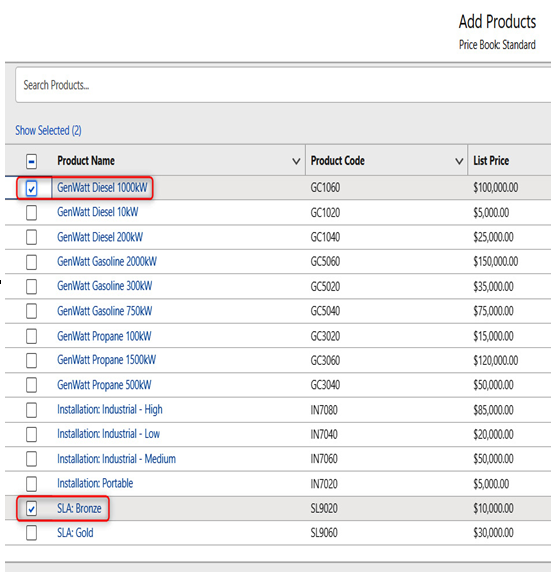Viewport: 553px width, 574px height.
Task: Open Installation: Portable product link
Action: pos(95,483)
